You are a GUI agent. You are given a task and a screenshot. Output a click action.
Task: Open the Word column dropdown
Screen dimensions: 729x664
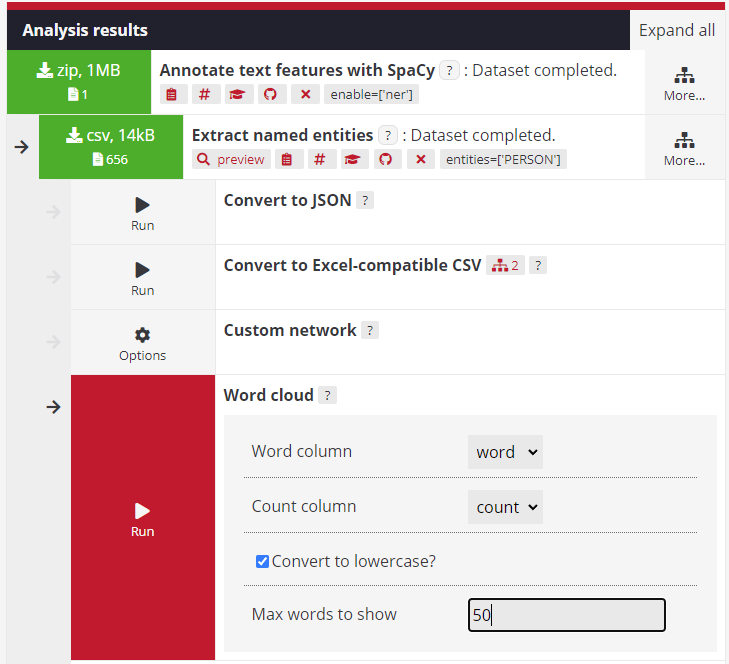504,452
